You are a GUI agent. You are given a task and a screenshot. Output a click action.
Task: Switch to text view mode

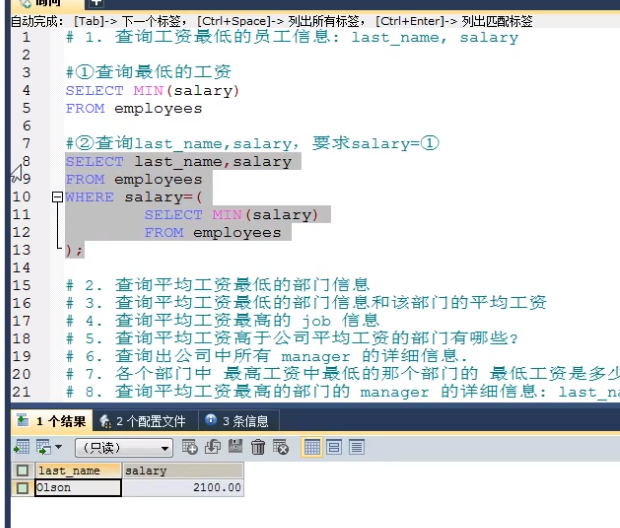pyautogui.click(x=357, y=447)
